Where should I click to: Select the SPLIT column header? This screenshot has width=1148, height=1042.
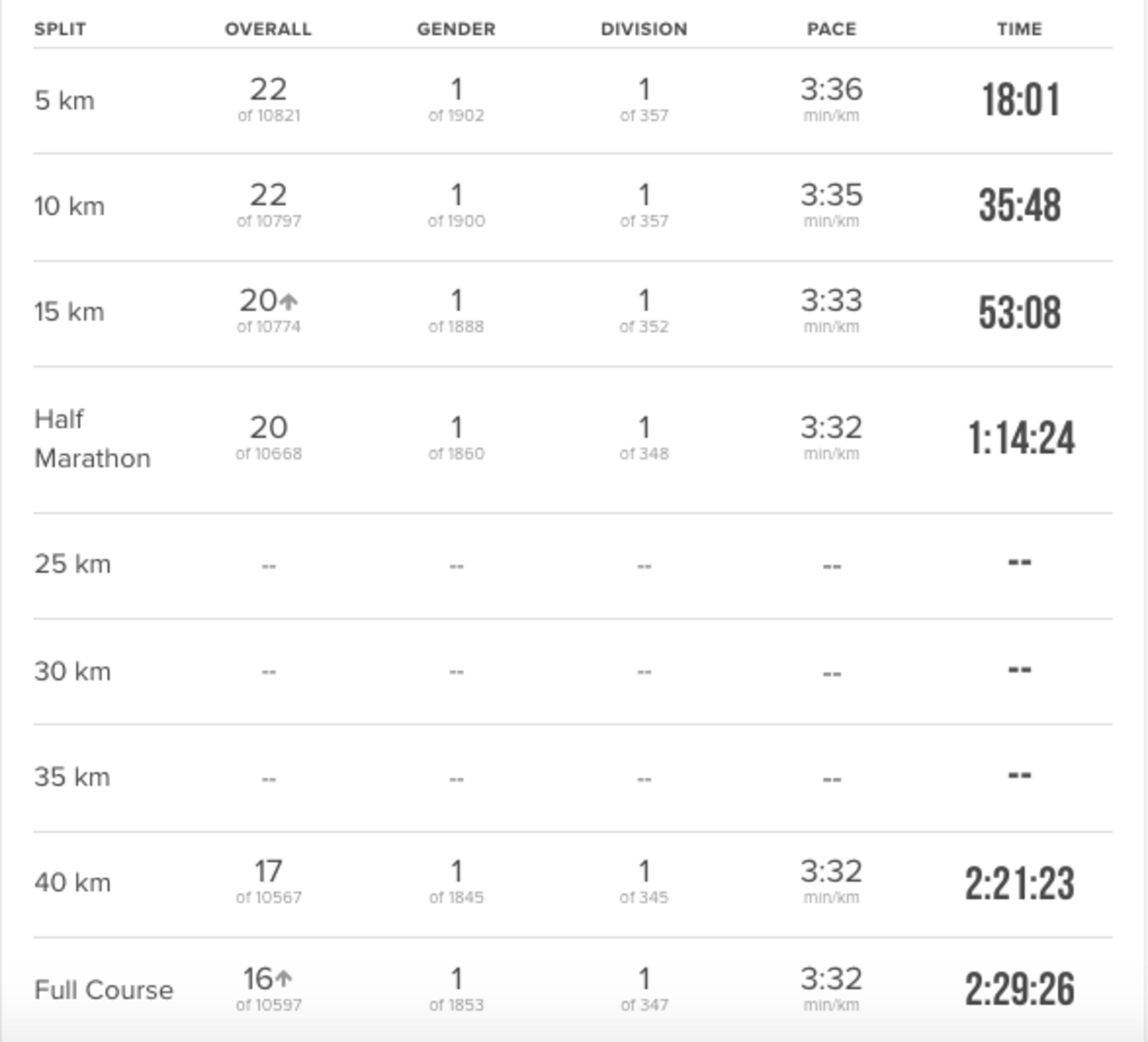(x=60, y=29)
